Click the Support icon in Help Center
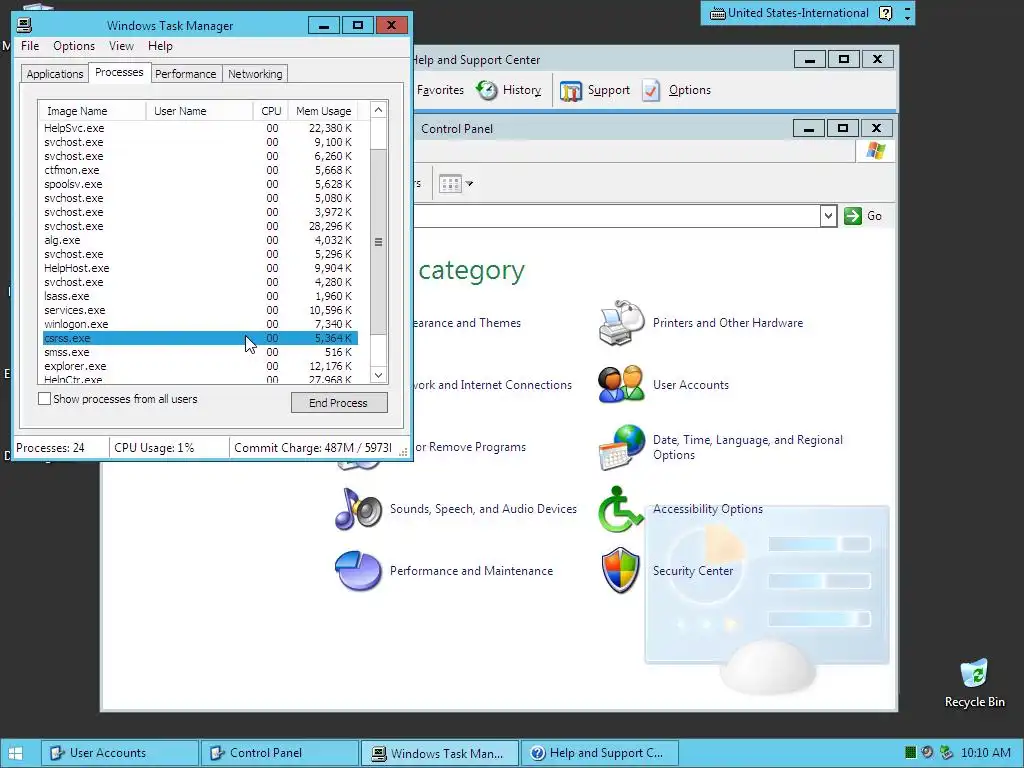Image resolution: width=1024 pixels, height=768 pixels. coord(571,91)
